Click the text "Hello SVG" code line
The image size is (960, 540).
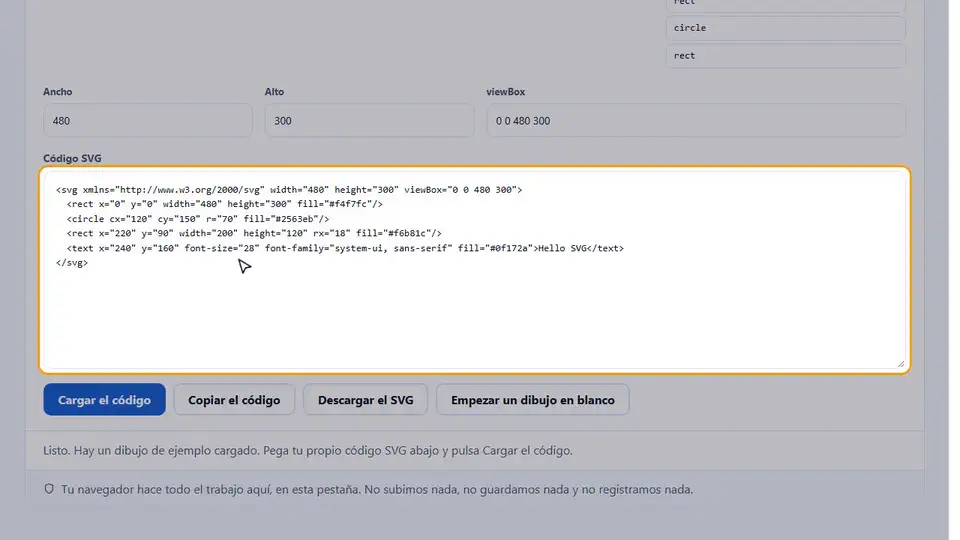click(x=345, y=248)
